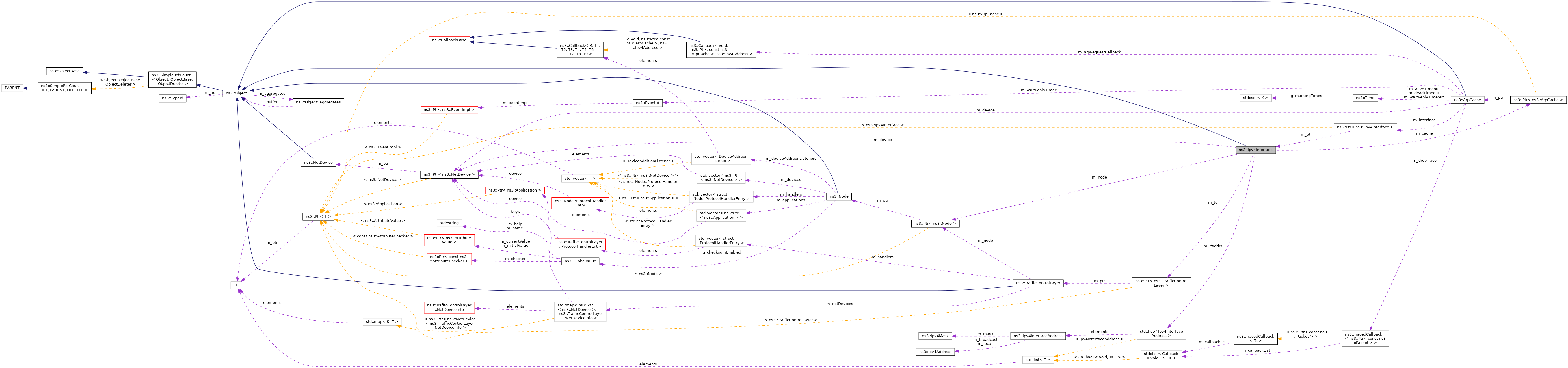Click the m_dropTrace edge label
Image resolution: width=1568 pixels, height=368 pixels.
[1424, 161]
